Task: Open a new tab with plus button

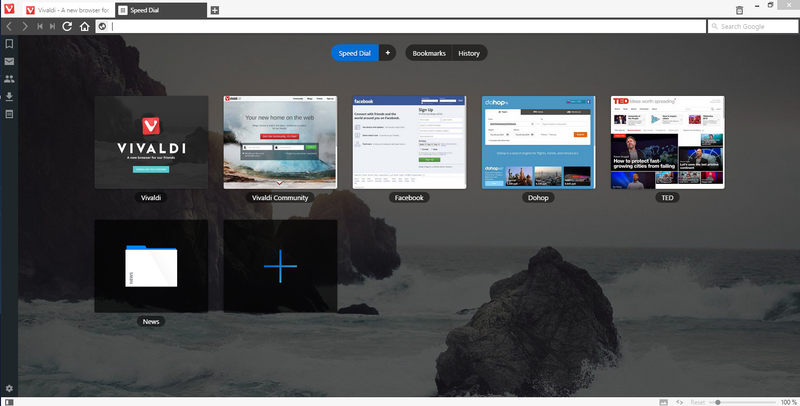Action: coord(215,10)
